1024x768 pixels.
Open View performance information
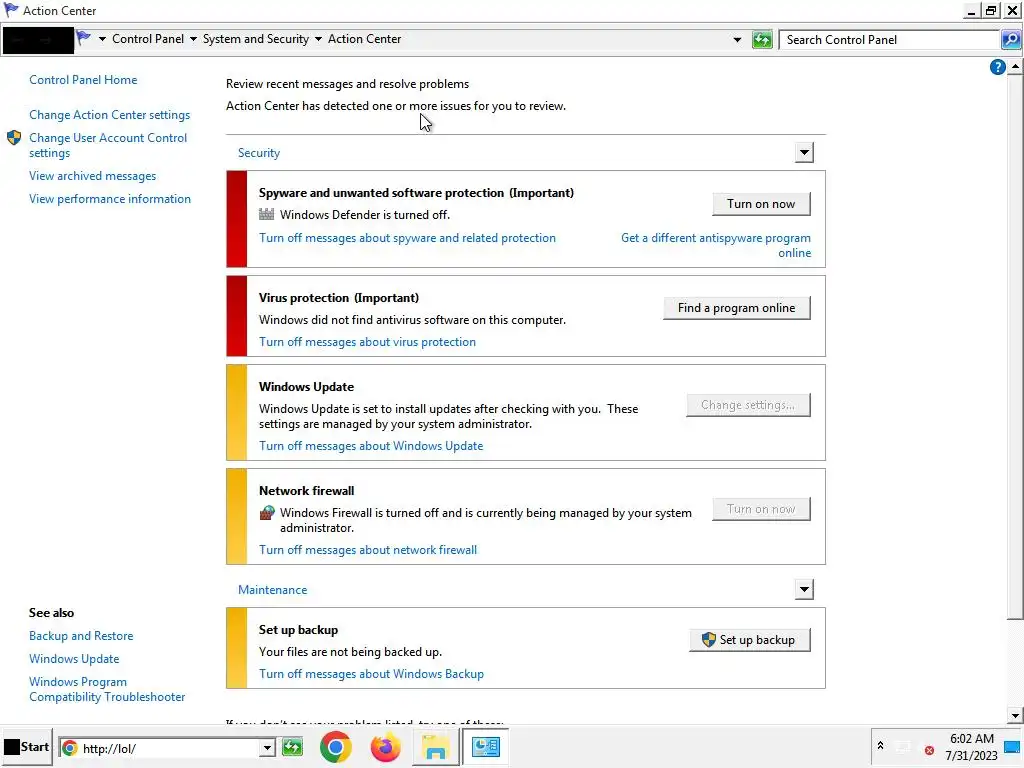click(x=110, y=199)
